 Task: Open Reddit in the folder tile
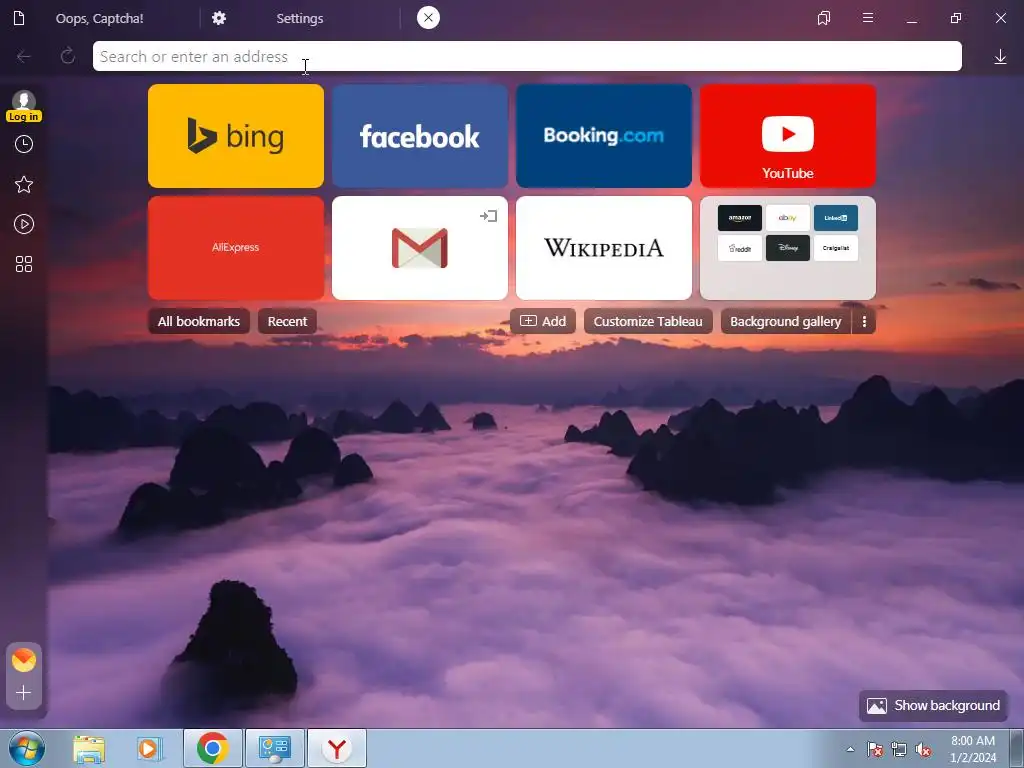(740, 248)
